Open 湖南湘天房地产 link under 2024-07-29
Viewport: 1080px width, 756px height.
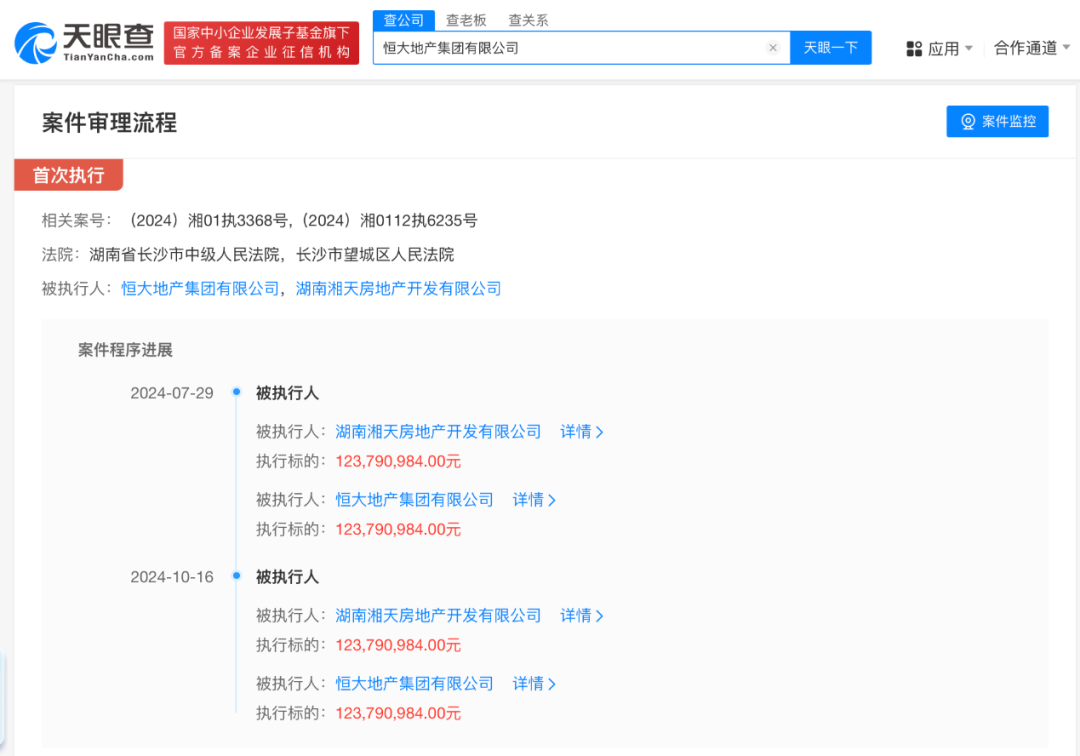coord(438,432)
